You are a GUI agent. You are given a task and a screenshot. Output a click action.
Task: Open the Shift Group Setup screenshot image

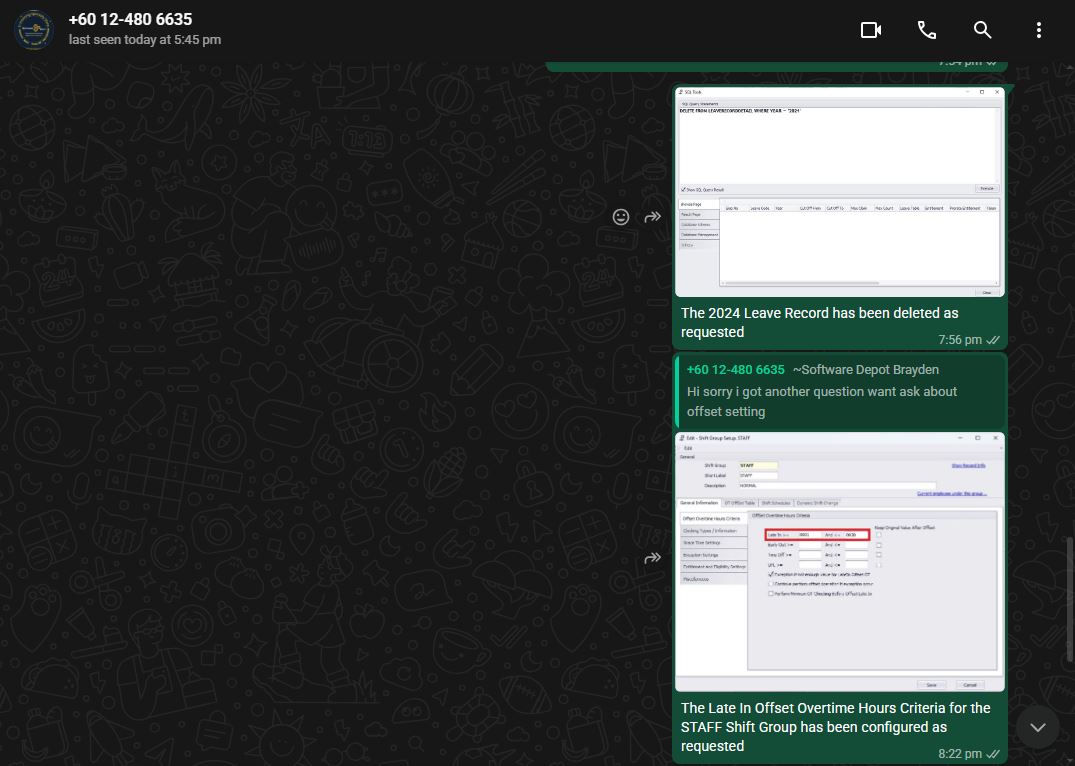point(840,562)
